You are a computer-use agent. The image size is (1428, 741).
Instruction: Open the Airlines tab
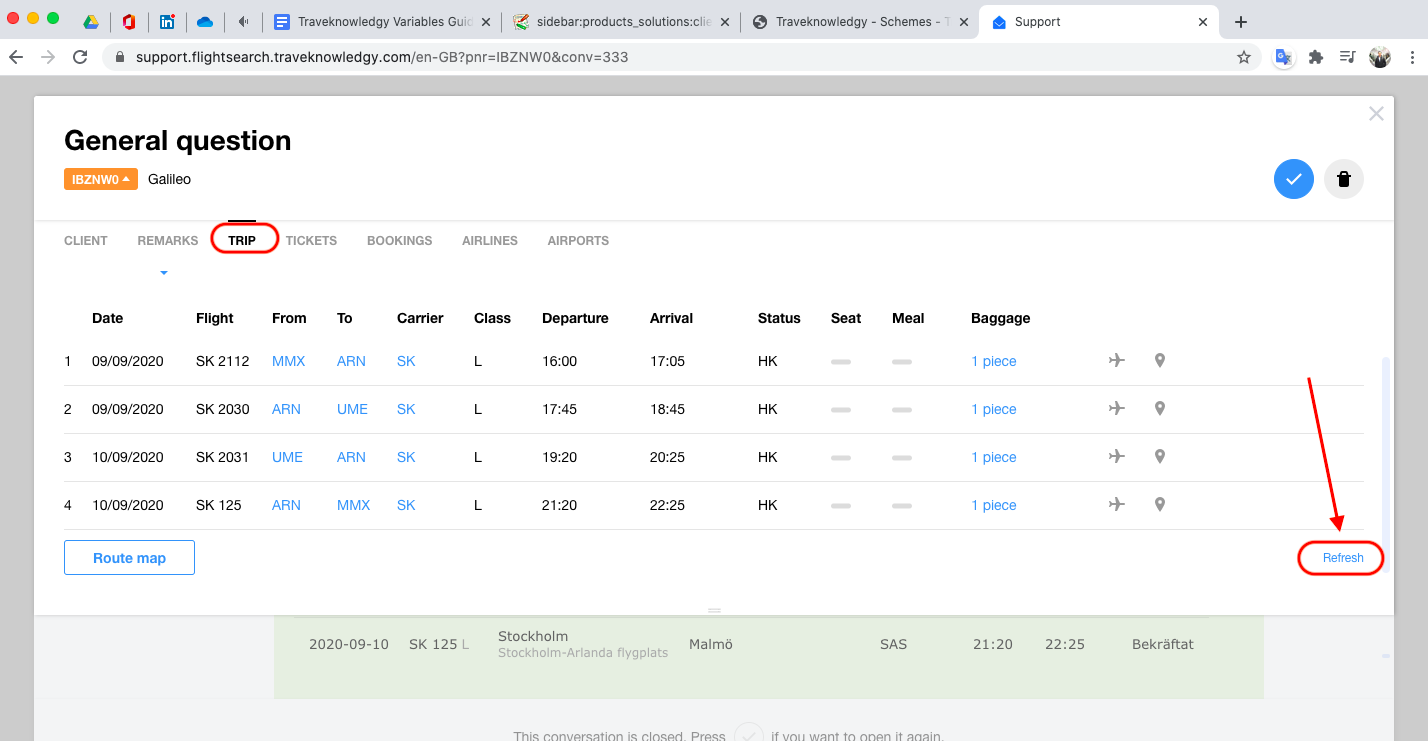point(489,241)
